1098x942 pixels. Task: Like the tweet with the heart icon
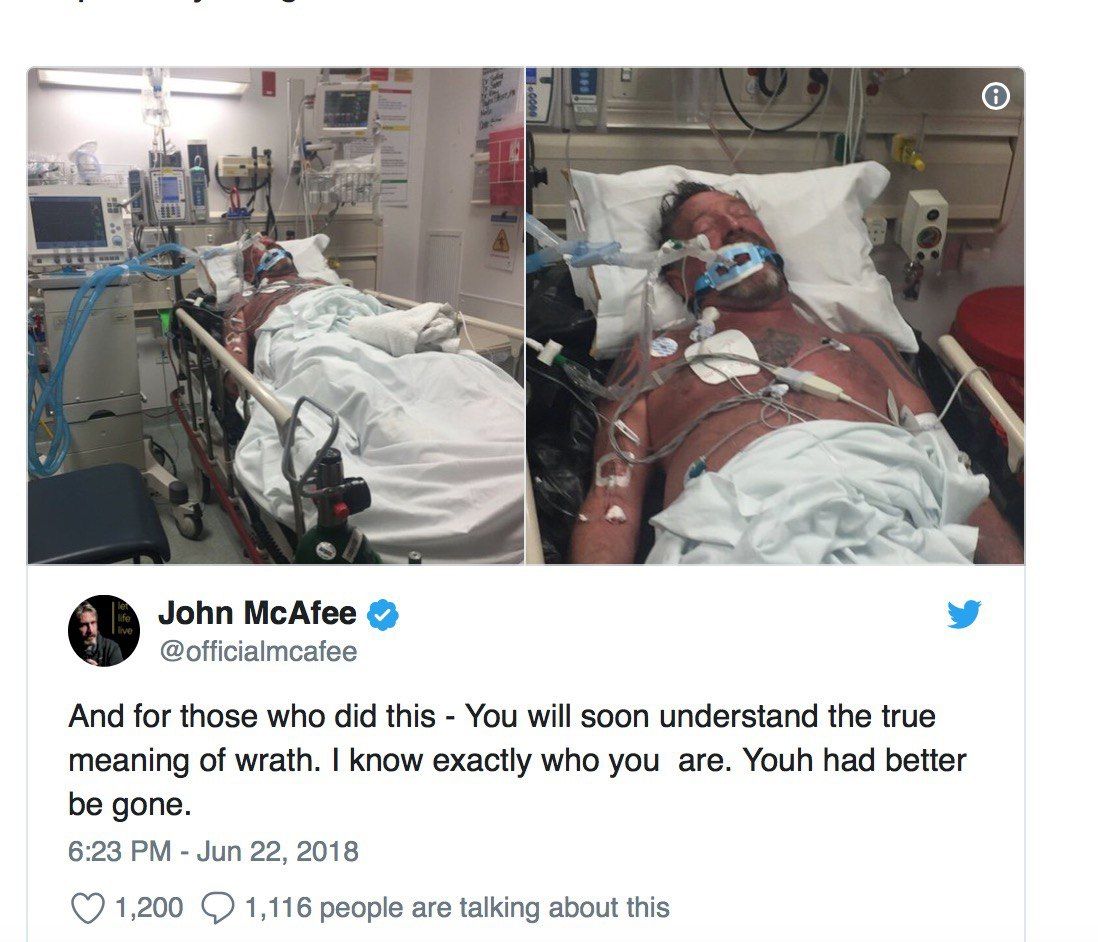(x=88, y=908)
